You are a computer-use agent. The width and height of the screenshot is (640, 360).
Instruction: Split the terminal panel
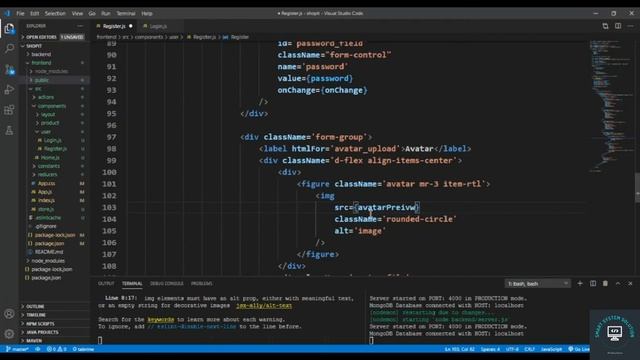[593, 283]
